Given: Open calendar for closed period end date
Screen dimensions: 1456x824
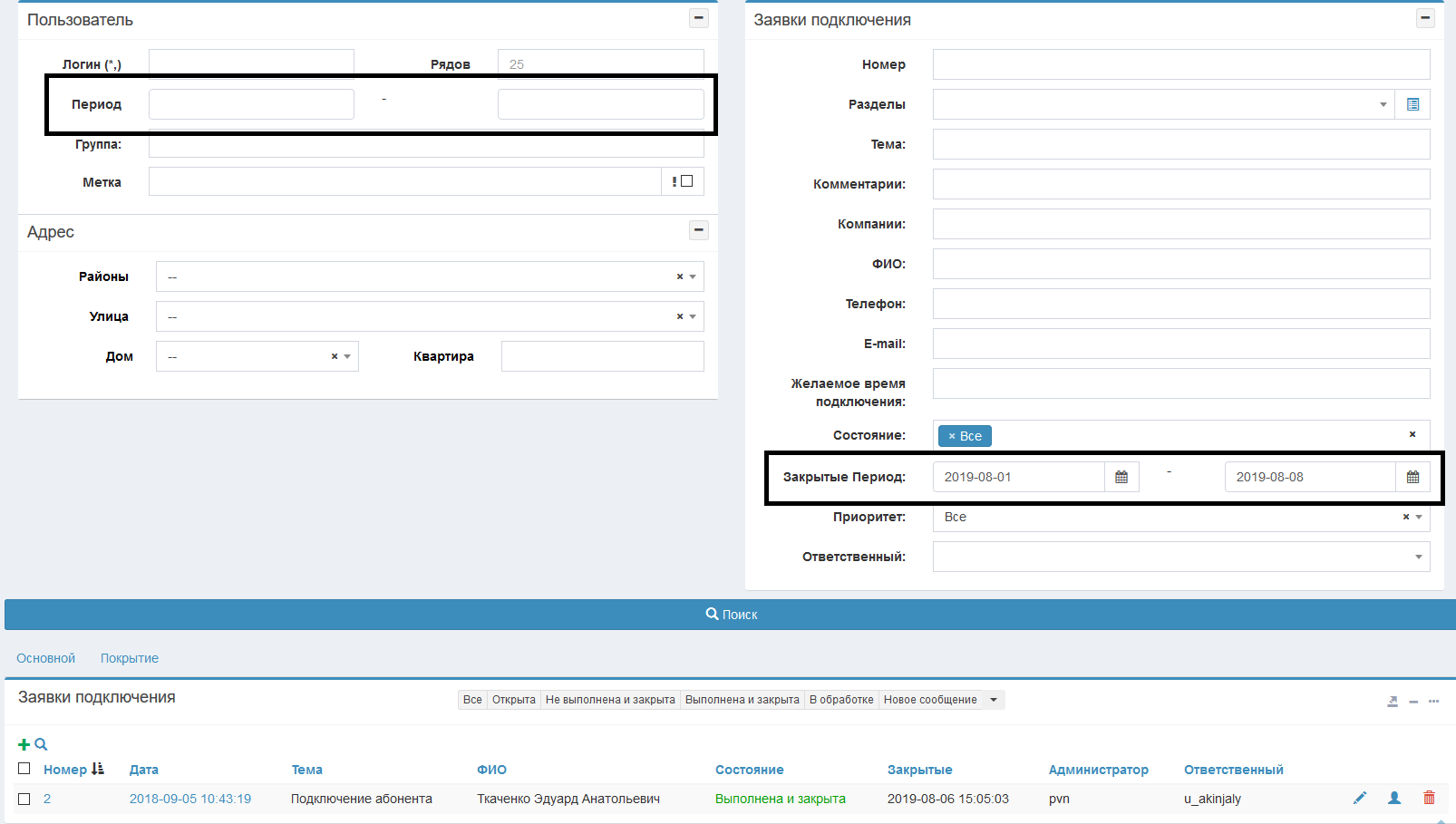Looking at the screenshot, I should coord(1412,477).
